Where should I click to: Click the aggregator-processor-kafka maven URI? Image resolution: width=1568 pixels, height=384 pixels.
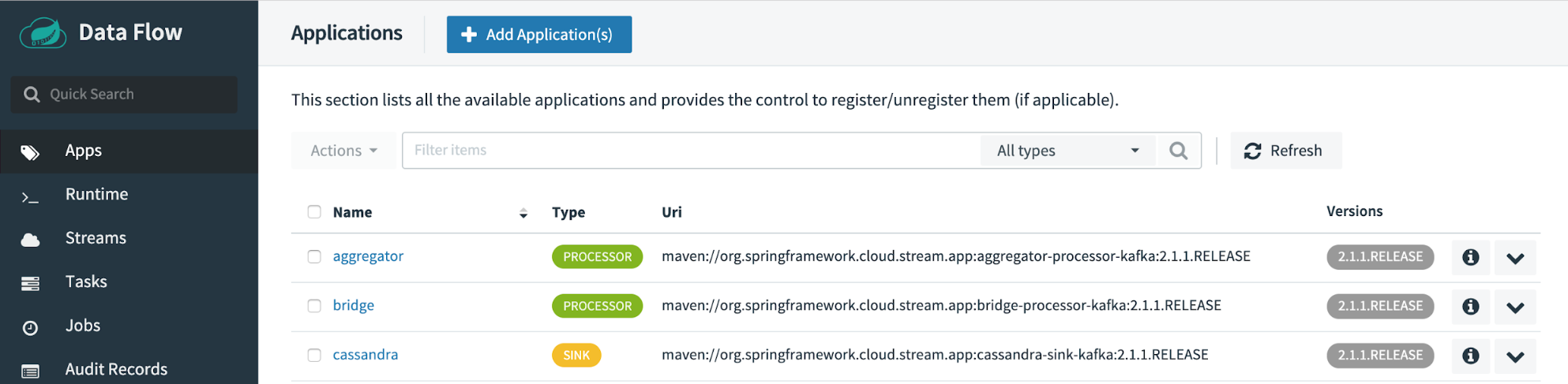tap(956, 256)
